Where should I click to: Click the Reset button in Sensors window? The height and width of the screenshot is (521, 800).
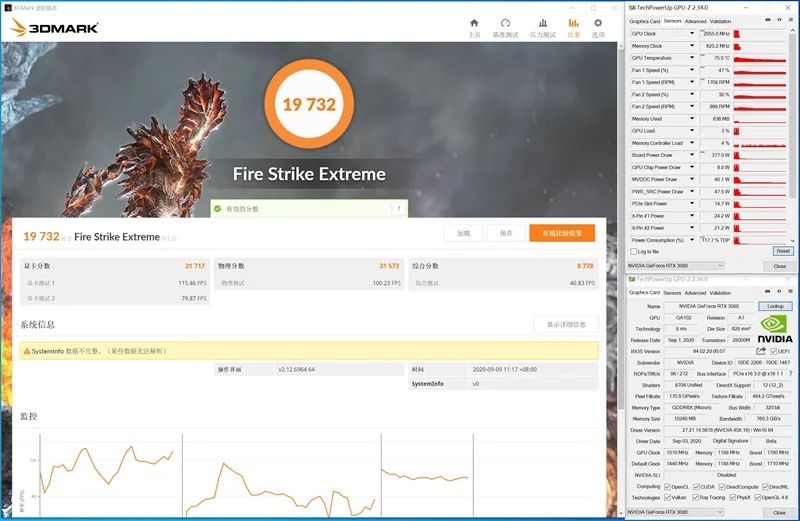pyautogui.click(x=783, y=251)
